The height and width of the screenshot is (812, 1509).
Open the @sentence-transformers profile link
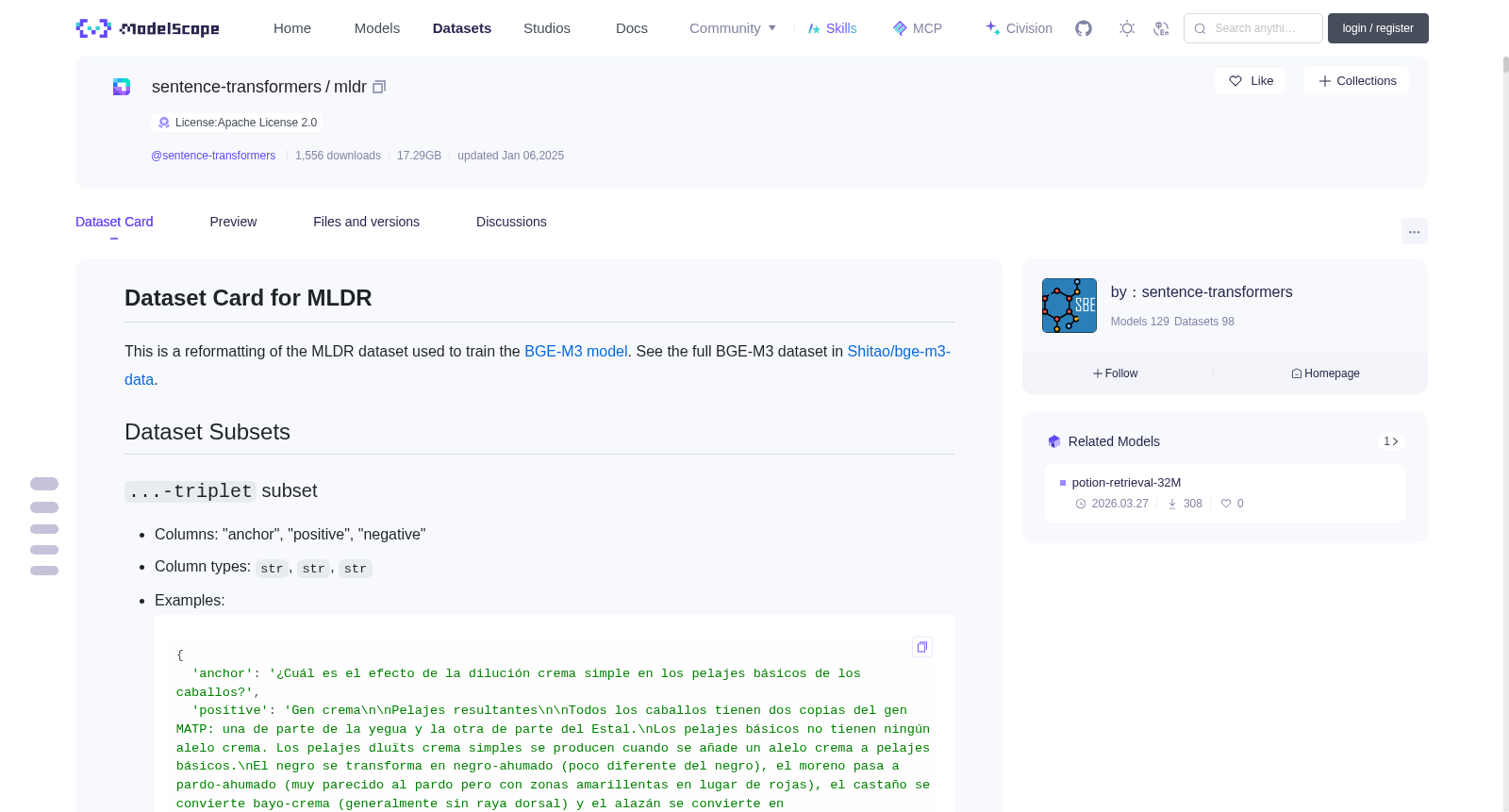click(213, 156)
